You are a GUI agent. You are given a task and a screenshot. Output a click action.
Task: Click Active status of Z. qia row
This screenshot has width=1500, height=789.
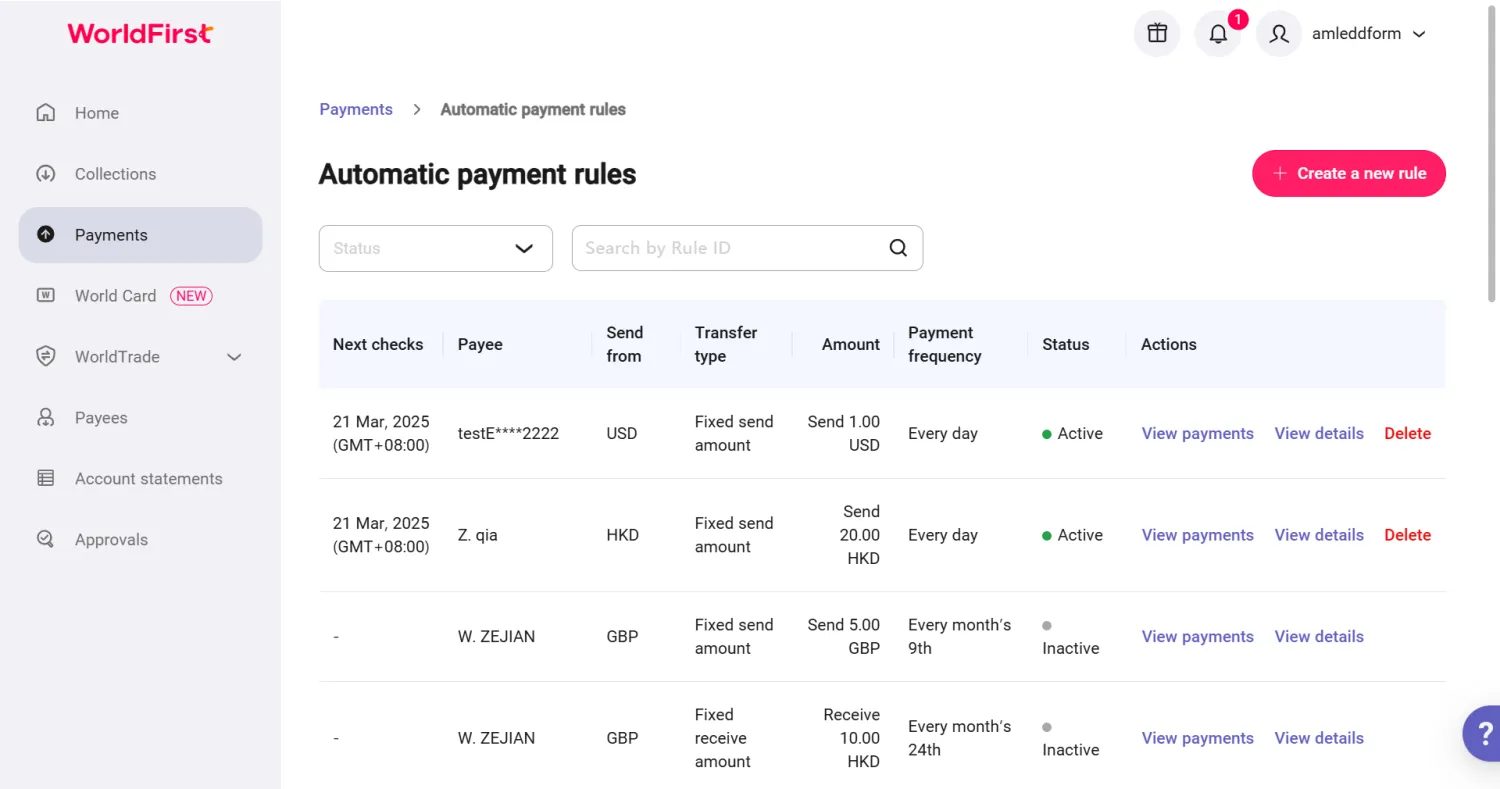click(x=1072, y=535)
